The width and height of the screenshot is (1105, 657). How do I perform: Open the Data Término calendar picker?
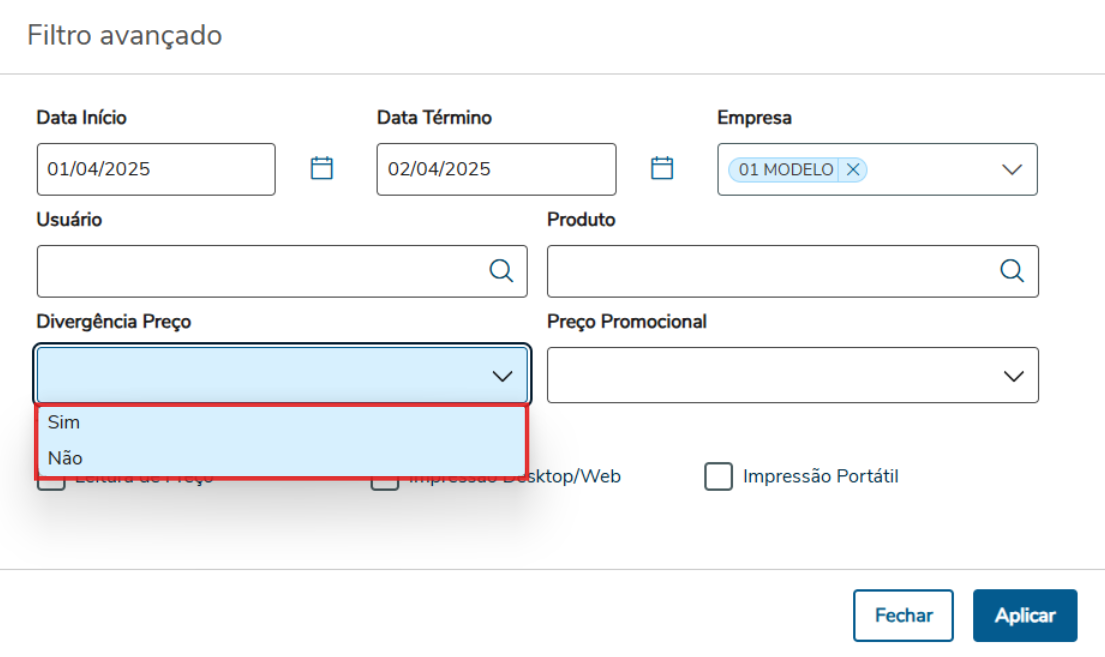662,168
